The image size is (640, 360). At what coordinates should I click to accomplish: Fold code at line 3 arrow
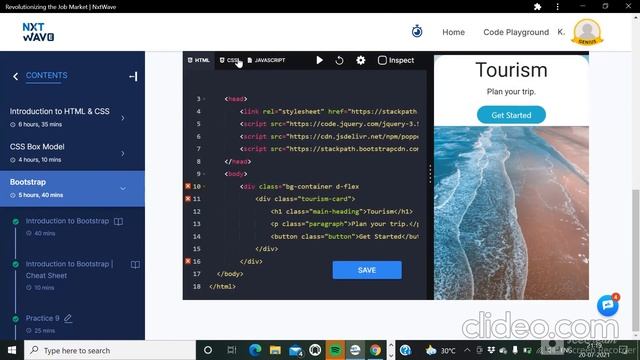(x=204, y=99)
